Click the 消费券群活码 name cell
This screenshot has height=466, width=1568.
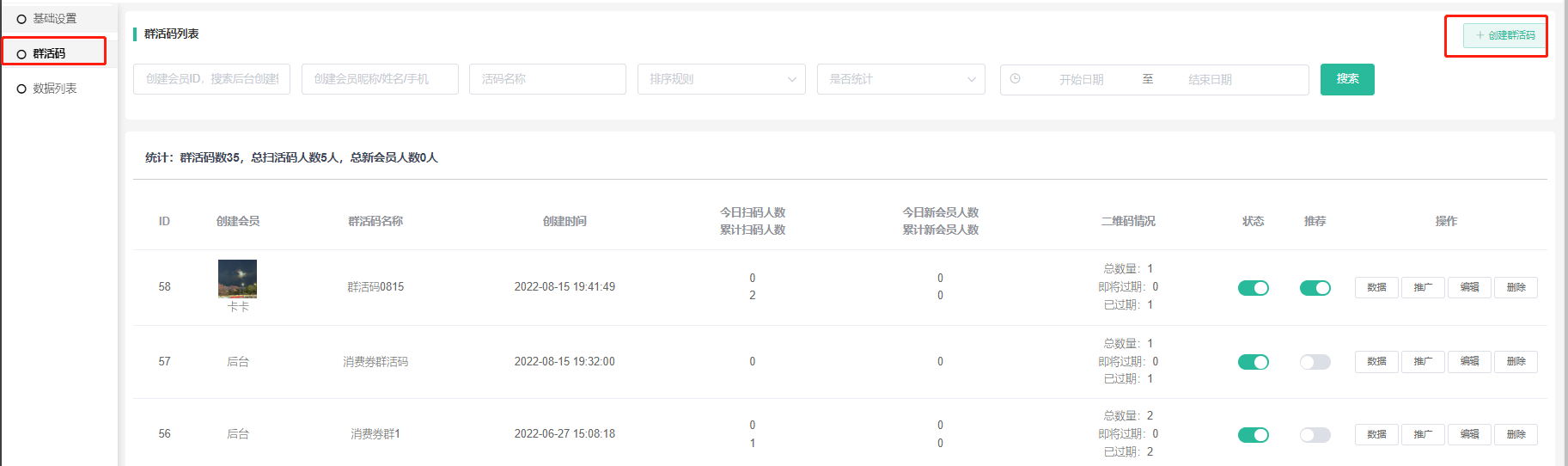(375, 362)
